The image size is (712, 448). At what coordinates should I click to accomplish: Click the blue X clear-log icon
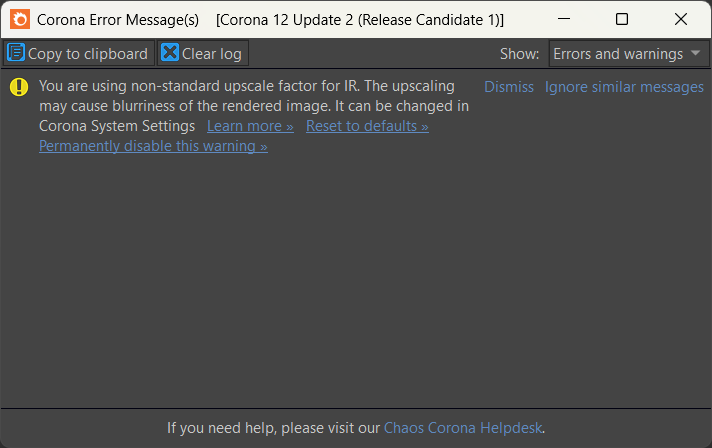[170, 53]
